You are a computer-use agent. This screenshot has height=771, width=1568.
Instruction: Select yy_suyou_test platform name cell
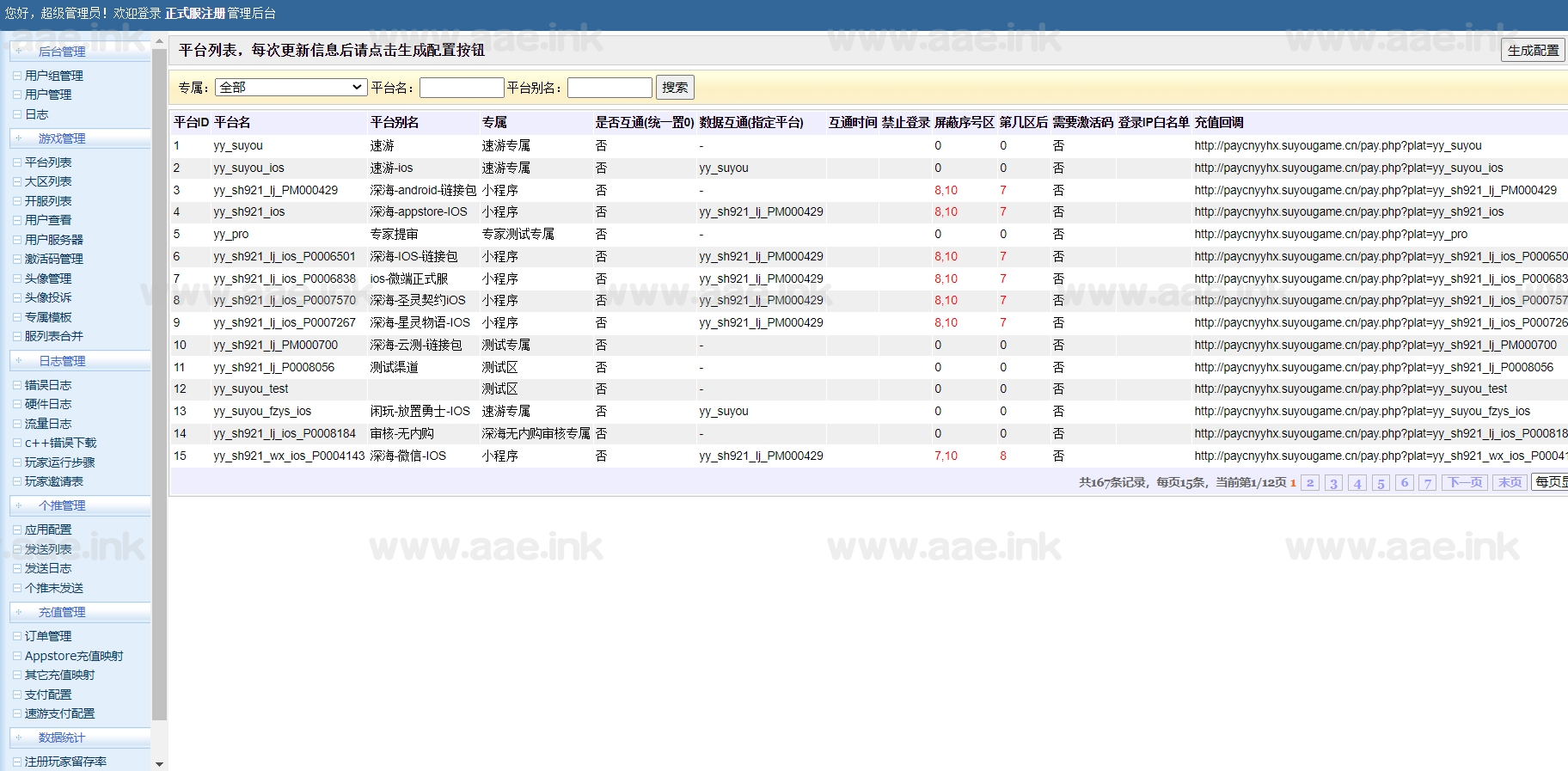pyautogui.click(x=289, y=389)
